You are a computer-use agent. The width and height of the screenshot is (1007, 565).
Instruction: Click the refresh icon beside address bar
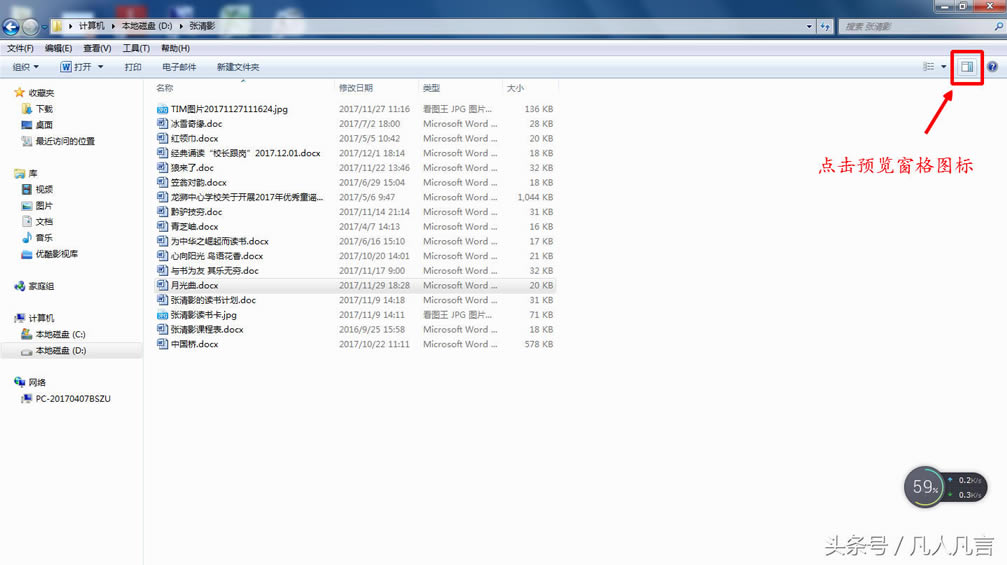tap(825, 26)
